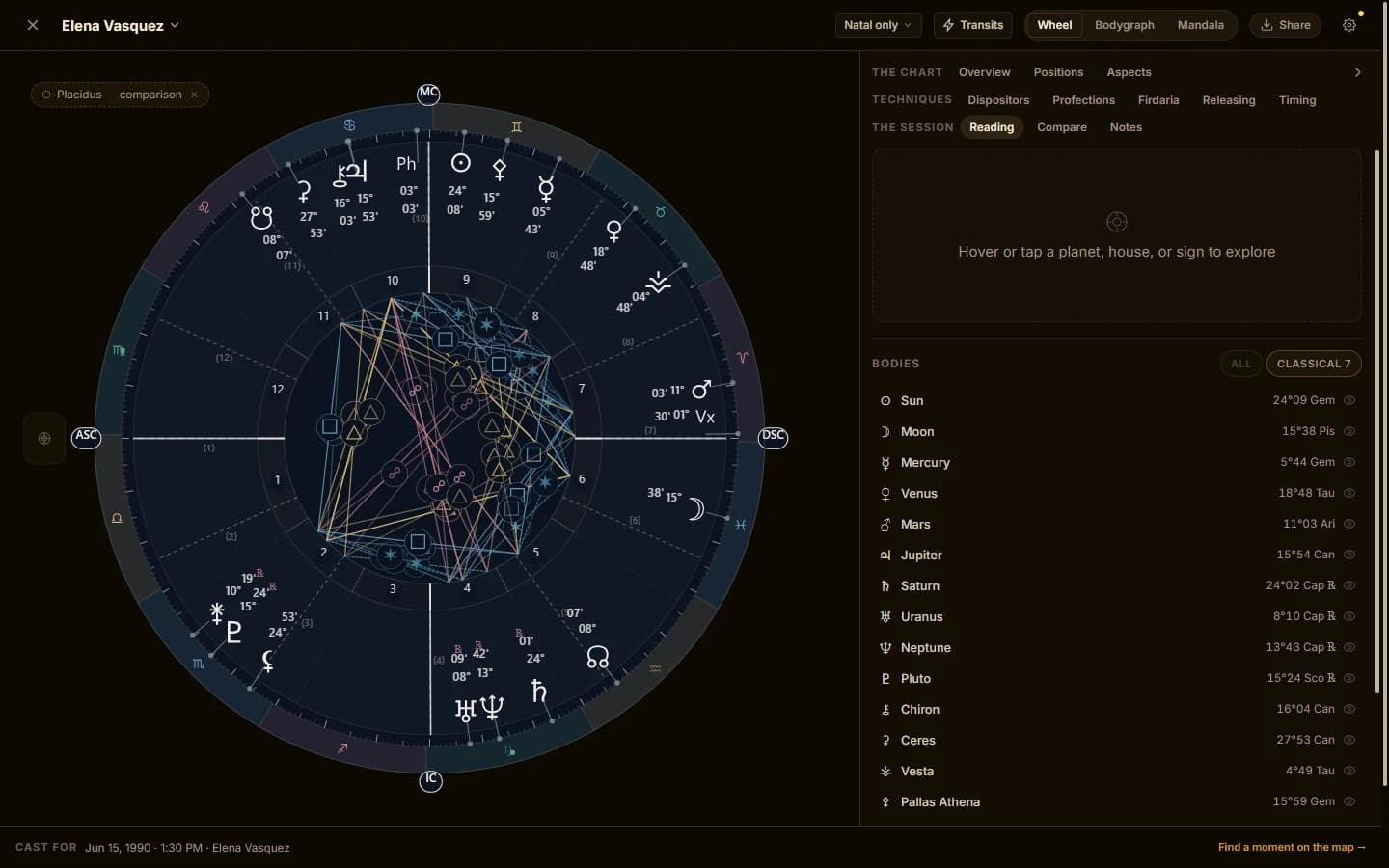Click the target icon left of ASC
Screen dimensions: 1389x868
(x=44, y=438)
